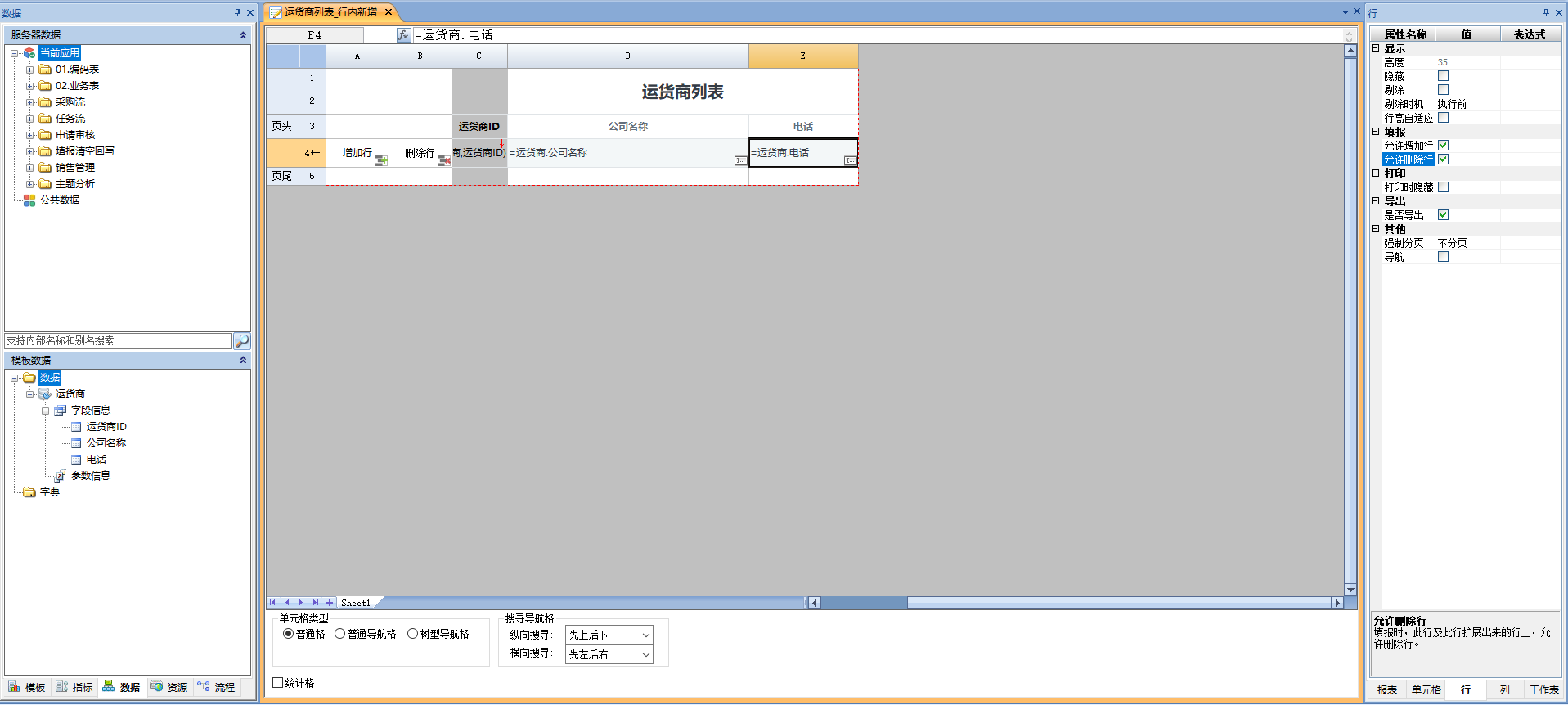Pin the left 数据 panel

click(x=237, y=12)
